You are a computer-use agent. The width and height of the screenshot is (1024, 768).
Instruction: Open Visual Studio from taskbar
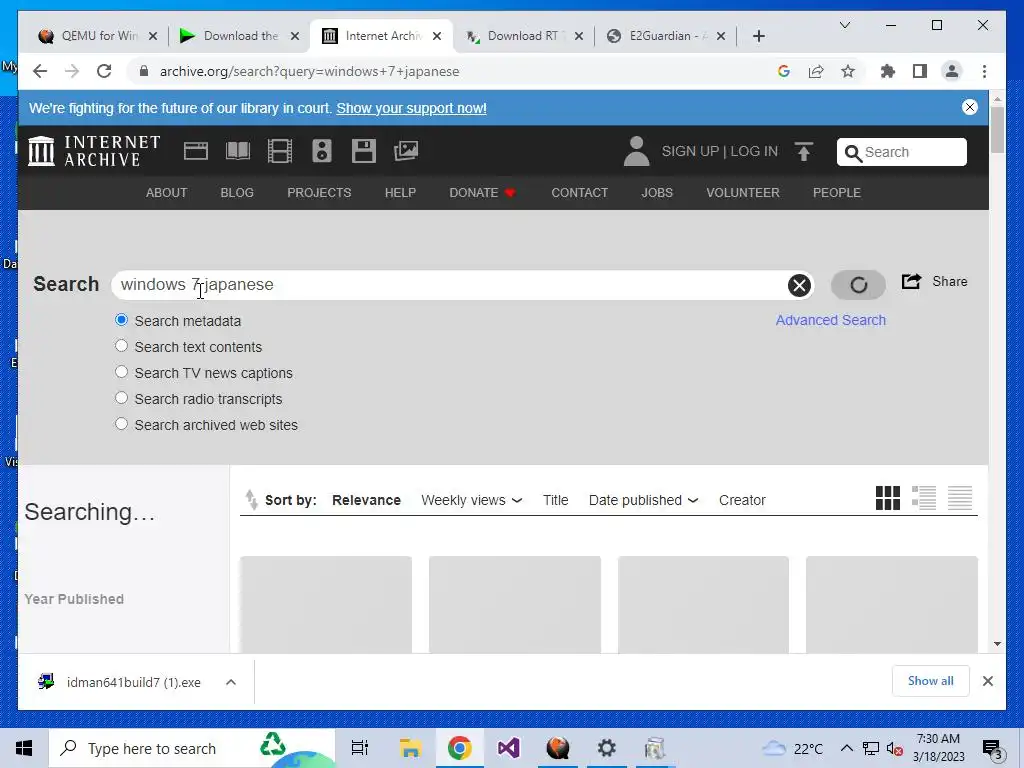508,748
